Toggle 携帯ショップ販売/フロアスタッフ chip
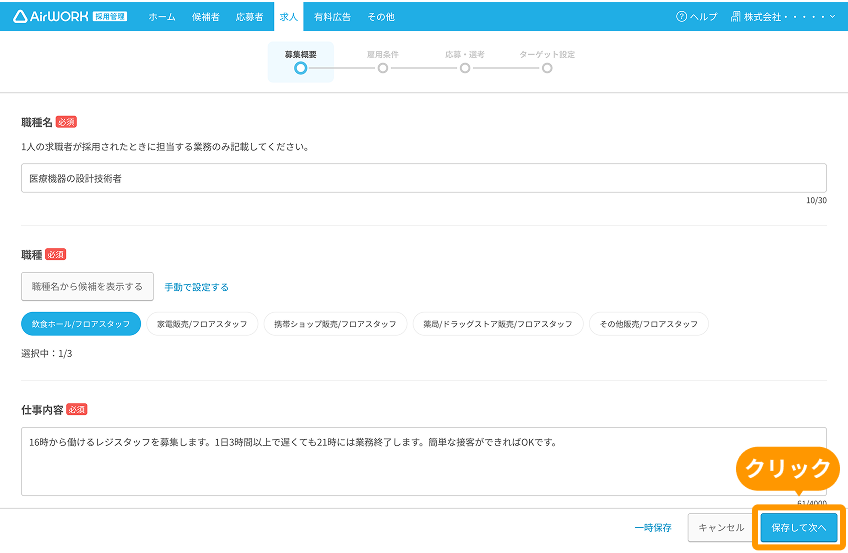 (x=335, y=324)
